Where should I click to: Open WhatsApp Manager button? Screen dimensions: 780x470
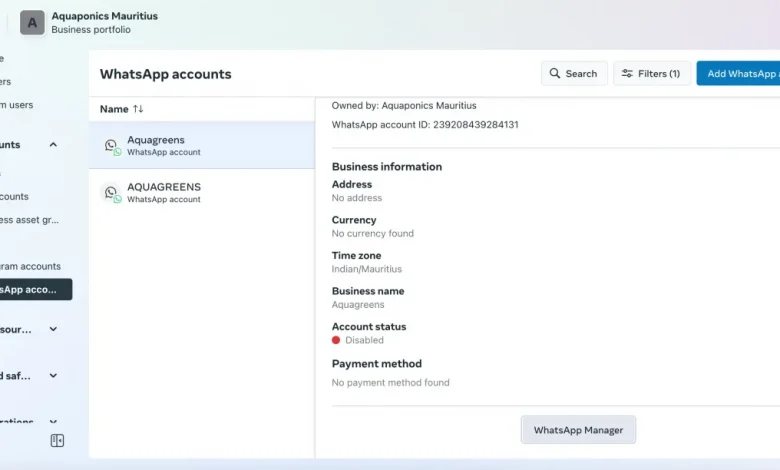click(578, 430)
